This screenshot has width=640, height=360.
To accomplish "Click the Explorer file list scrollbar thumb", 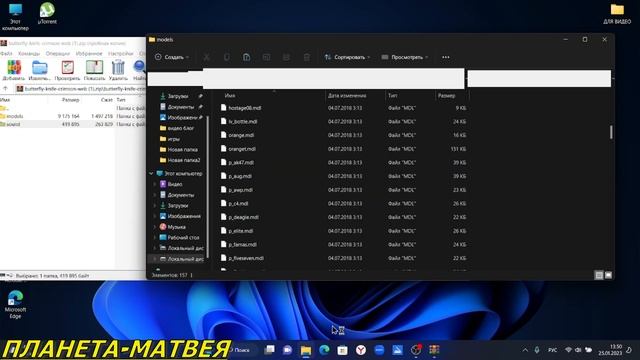I will [x=611, y=132].
